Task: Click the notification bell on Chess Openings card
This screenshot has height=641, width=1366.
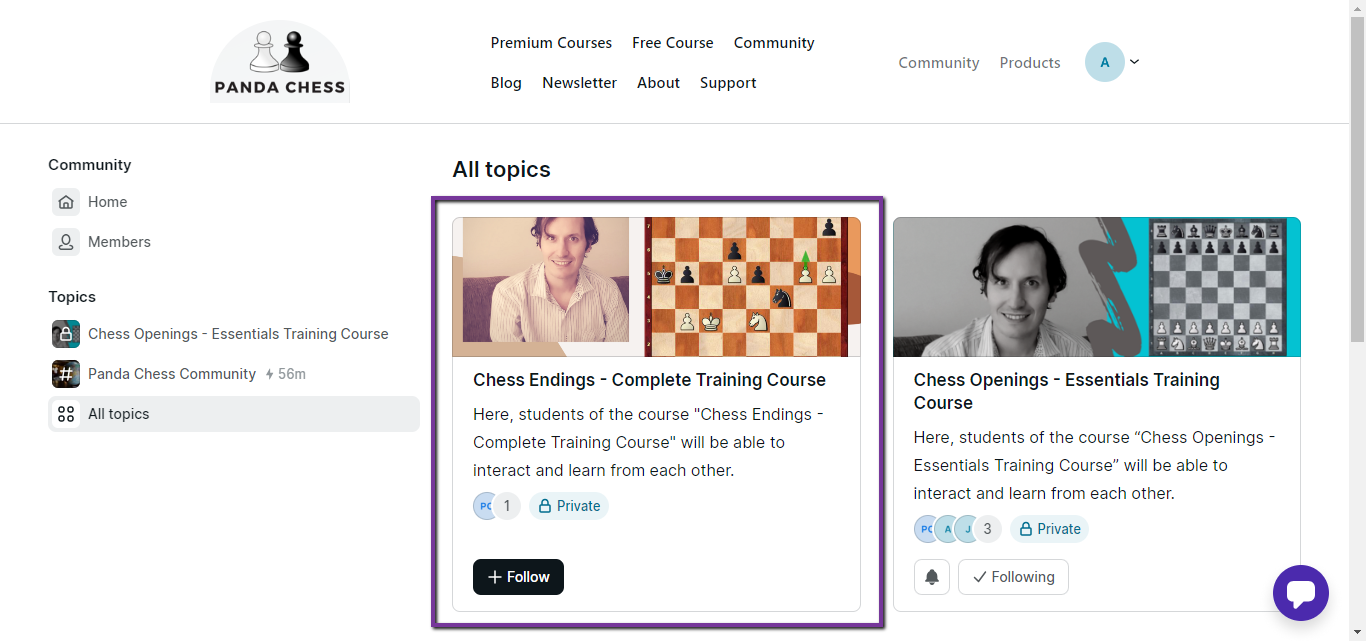Action: coord(932,577)
